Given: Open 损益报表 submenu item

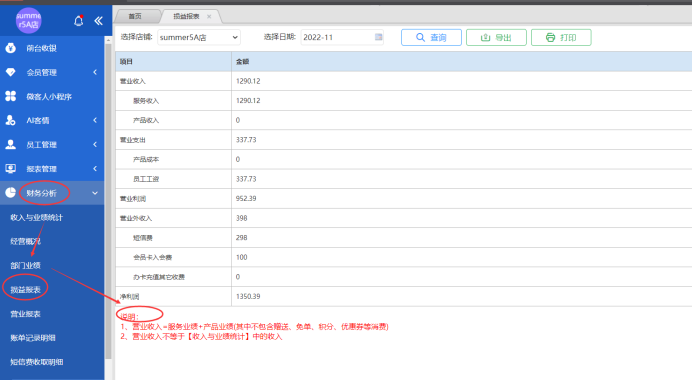Looking at the screenshot, I should [x=26, y=290].
